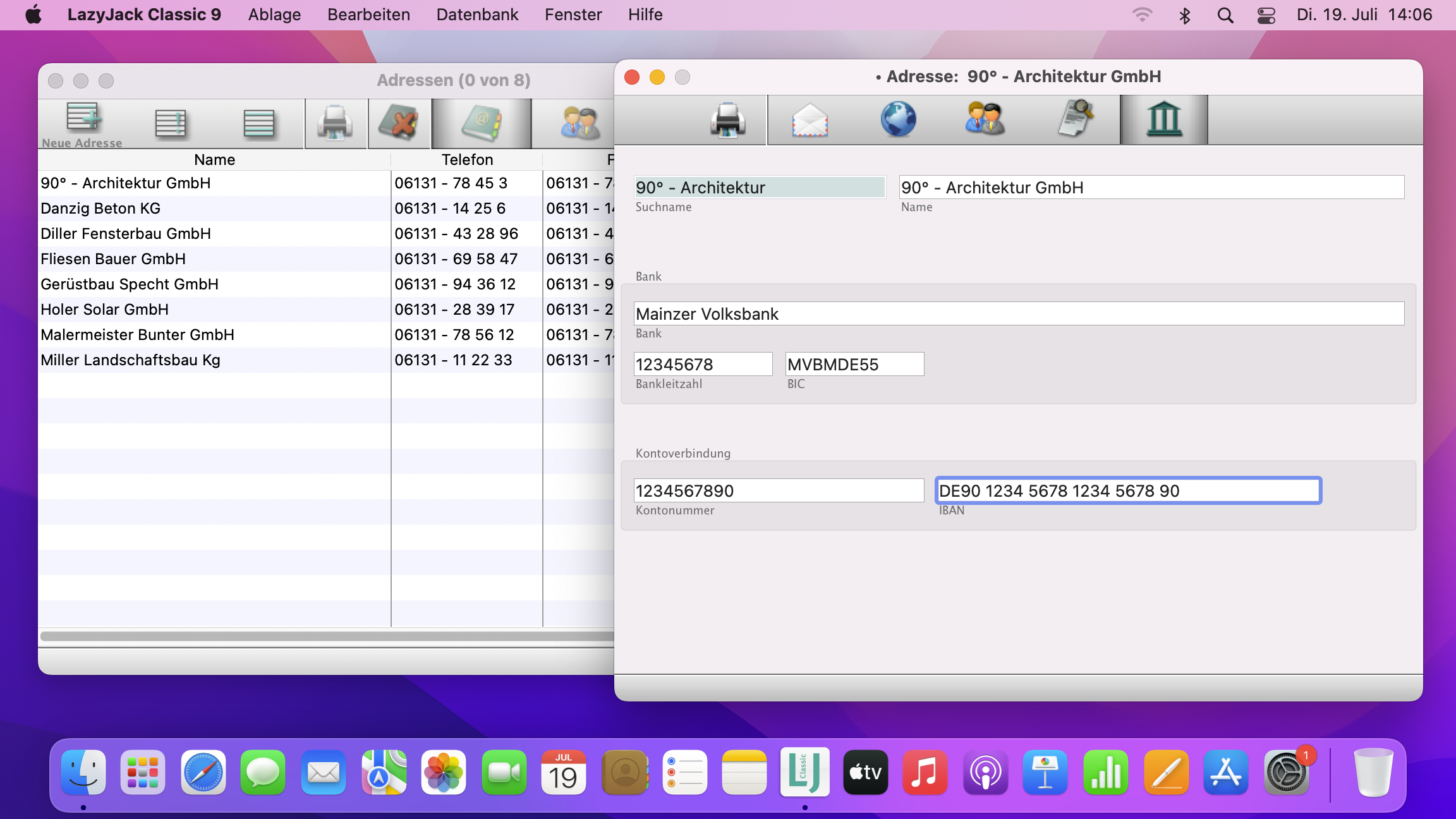
Task: Click the delete address book icon
Action: [x=399, y=123]
